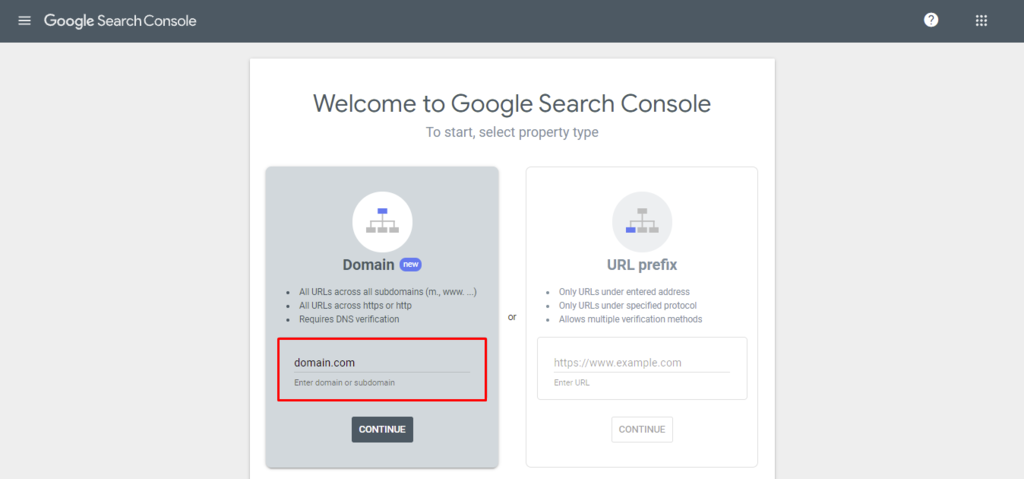Open the help question mark icon
This screenshot has height=479, width=1024.
pos(931,20)
